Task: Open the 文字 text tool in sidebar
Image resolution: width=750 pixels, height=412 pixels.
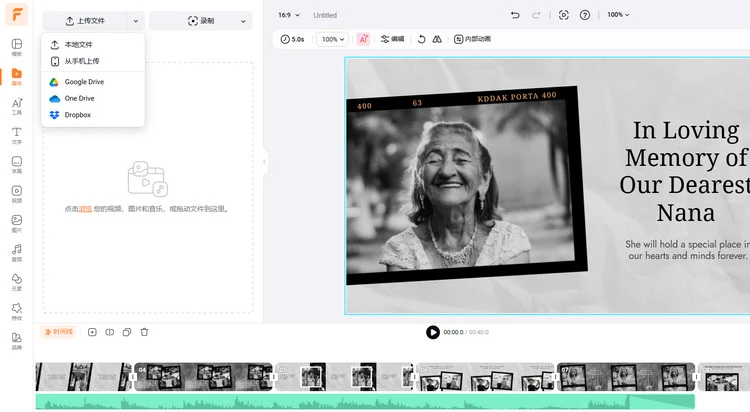Action: point(17,135)
